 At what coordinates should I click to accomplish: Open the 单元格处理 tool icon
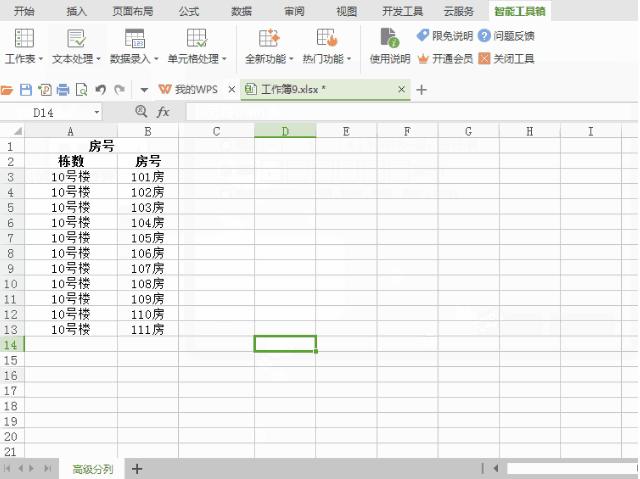coord(197,38)
